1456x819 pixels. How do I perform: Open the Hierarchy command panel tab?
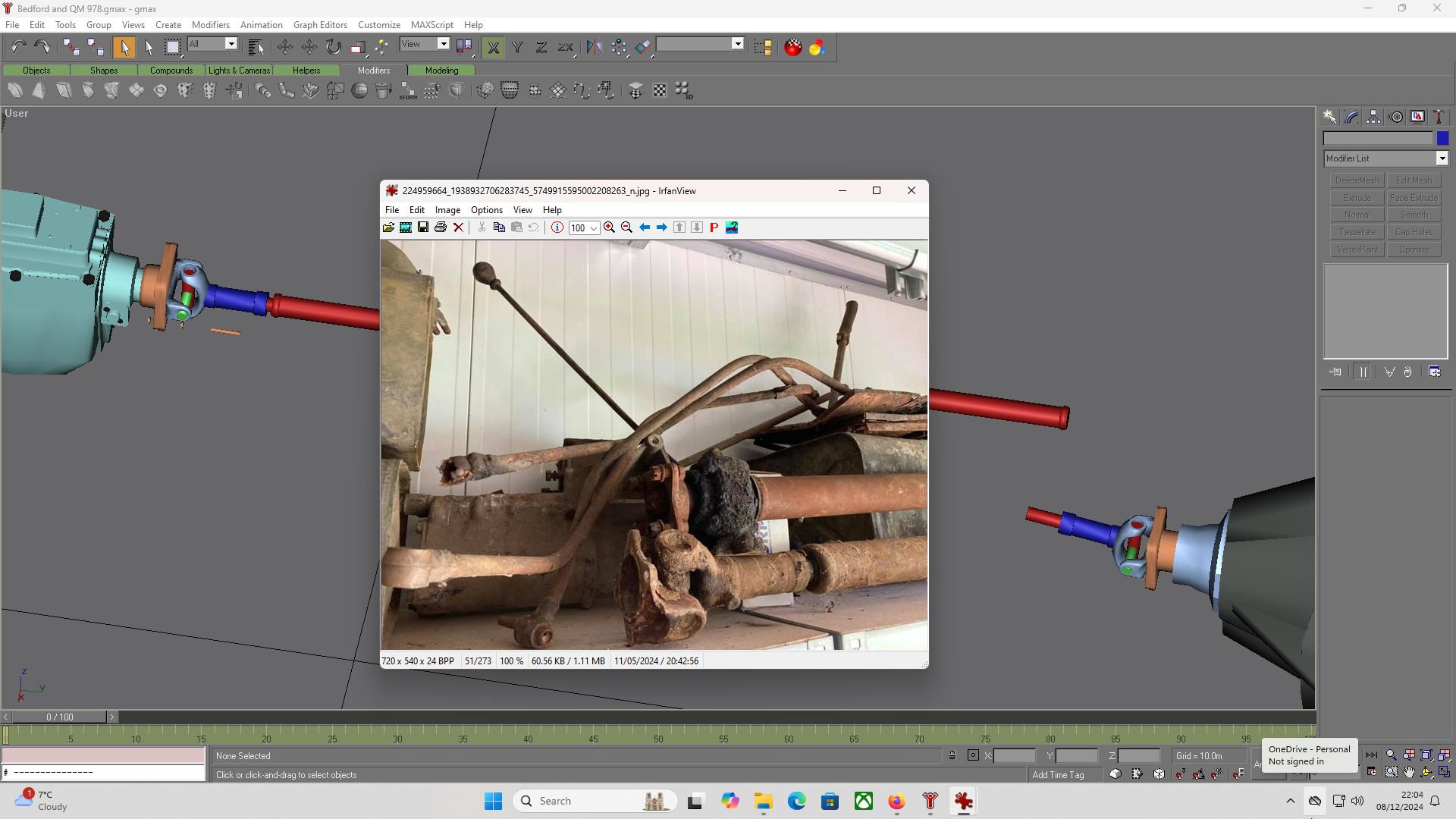[1373, 117]
